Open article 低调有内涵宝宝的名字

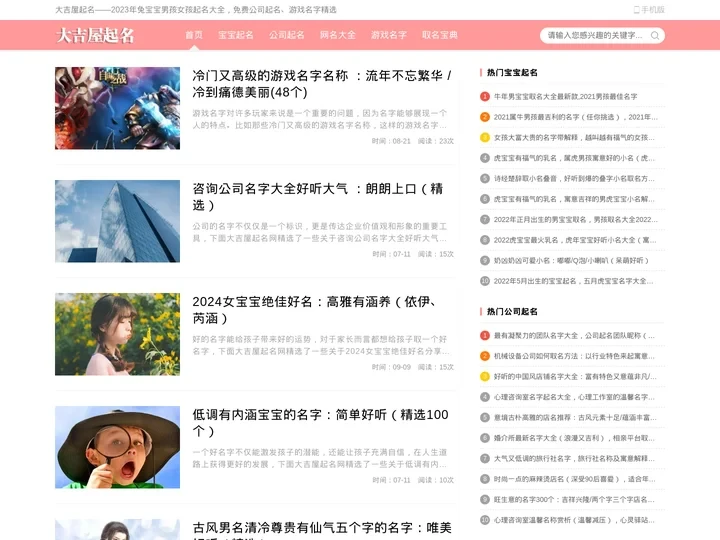(x=321, y=422)
